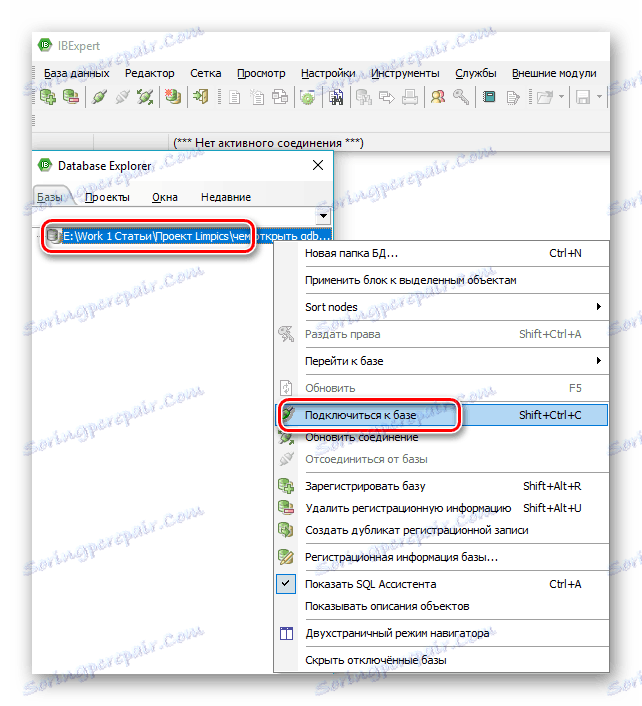The height and width of the screenshot is (706, 642).
Task: Open the Просмотр menu
Action: point(261,73)
